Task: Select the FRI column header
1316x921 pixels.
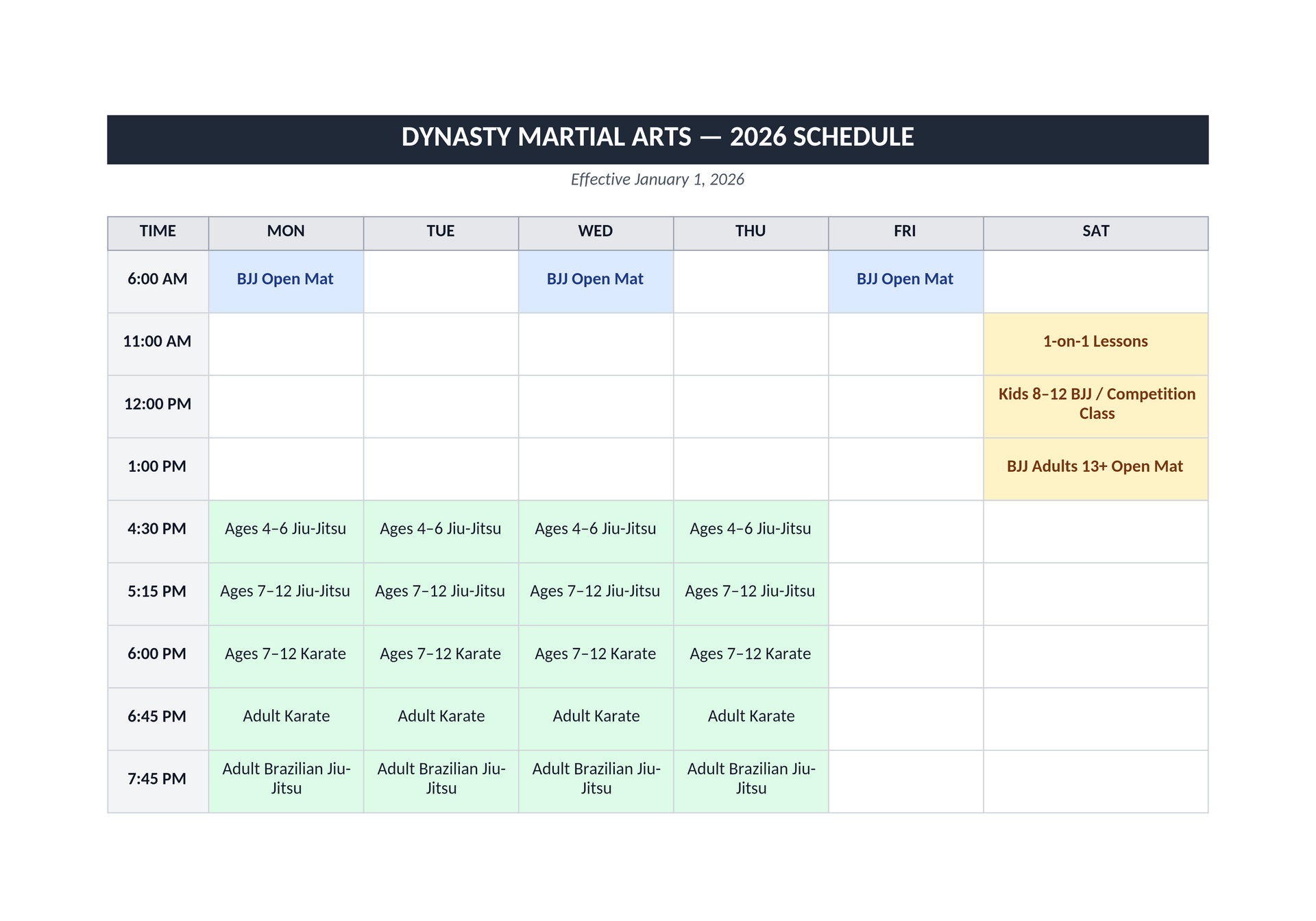Action: coord(905,233)
